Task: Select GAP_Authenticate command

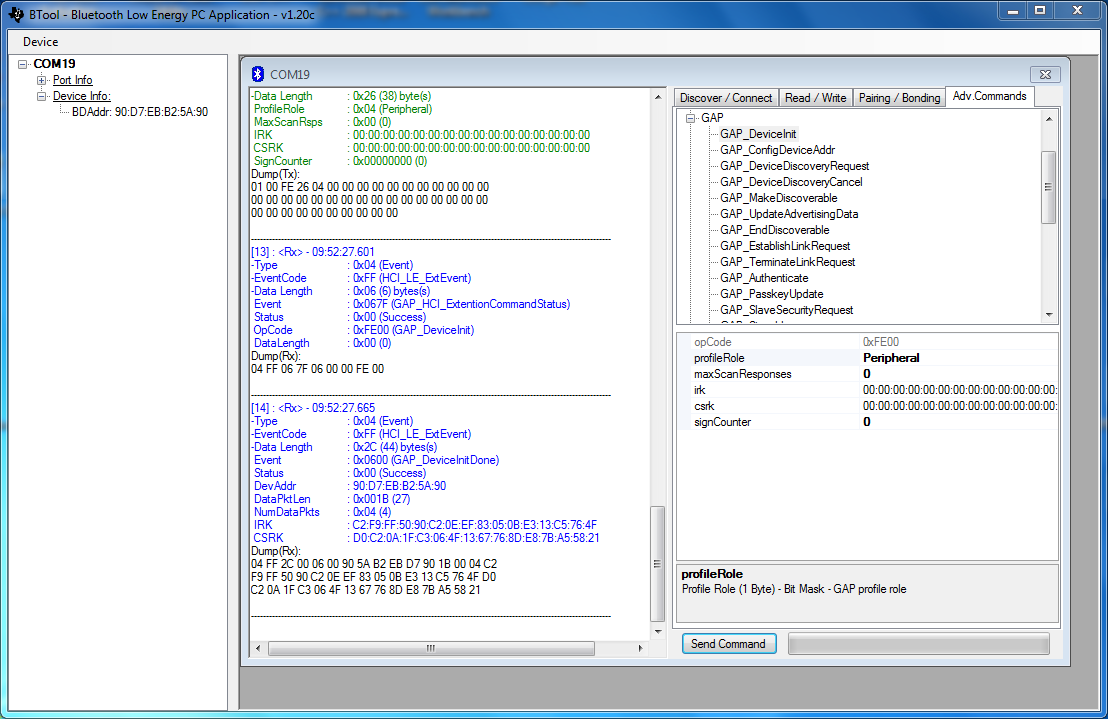Action: coord(764,278)
